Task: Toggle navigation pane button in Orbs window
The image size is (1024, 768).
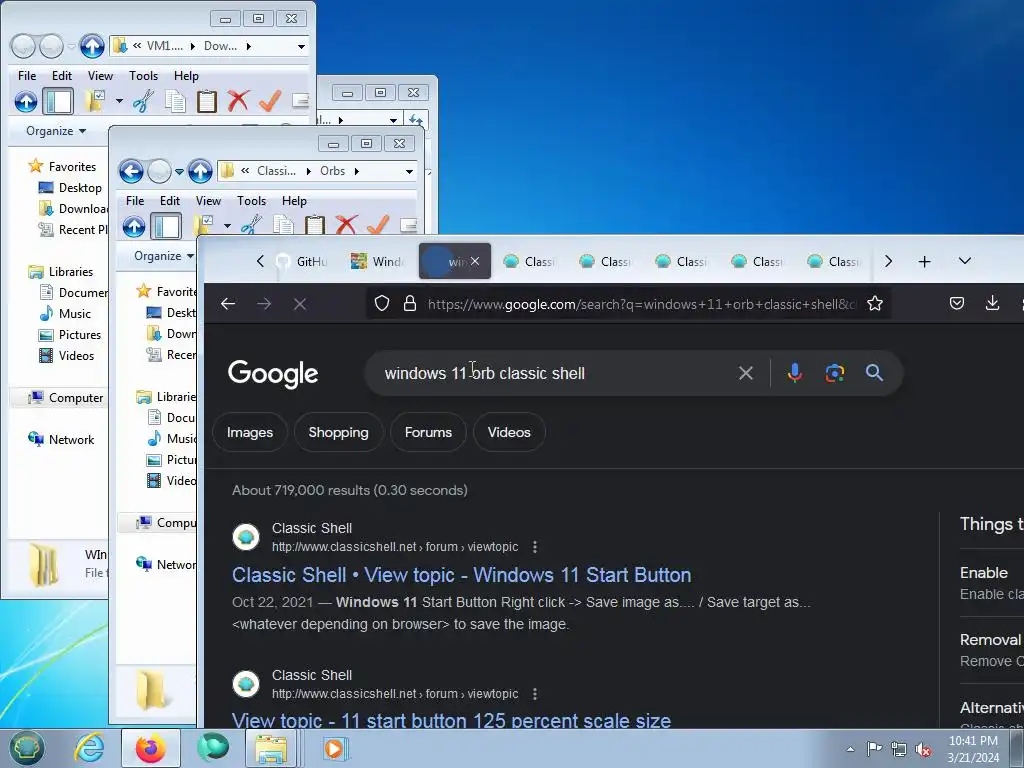Action: pyautogui.click(x=166, y=226)
